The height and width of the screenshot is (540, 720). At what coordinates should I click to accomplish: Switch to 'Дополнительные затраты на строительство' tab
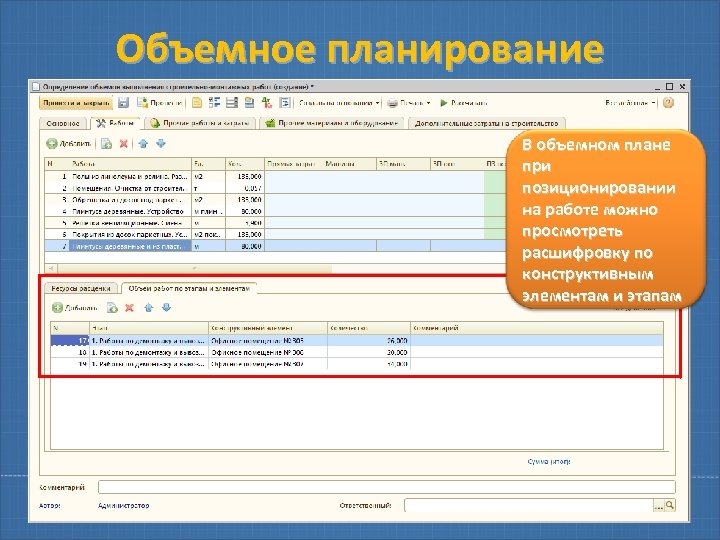click(x=487, y=124)
